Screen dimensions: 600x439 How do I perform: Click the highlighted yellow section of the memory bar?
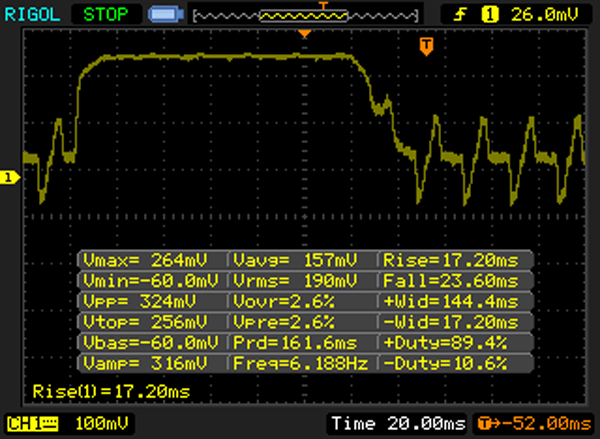tap(303, 16)
